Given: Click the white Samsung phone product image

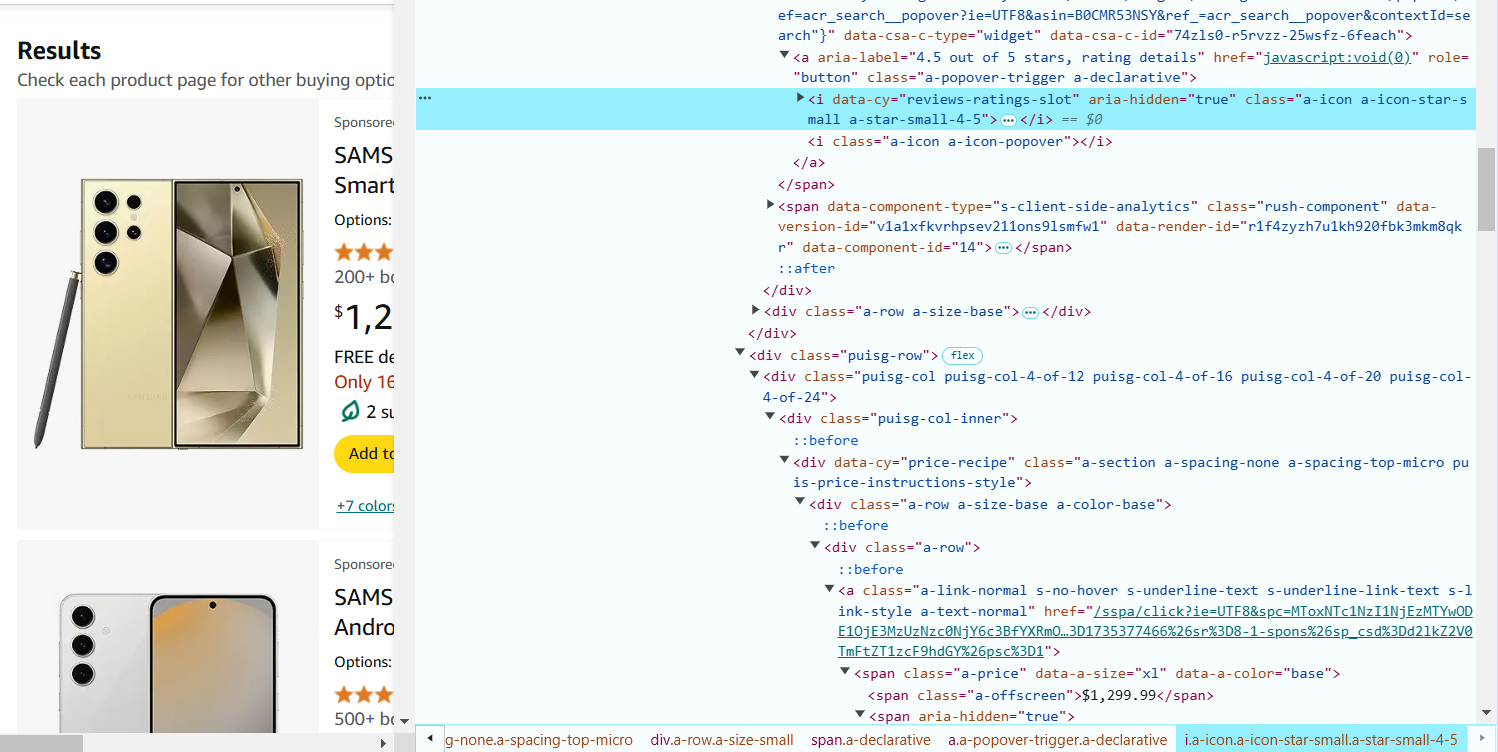Looking at the screenshot, I should tap(169, 663).
